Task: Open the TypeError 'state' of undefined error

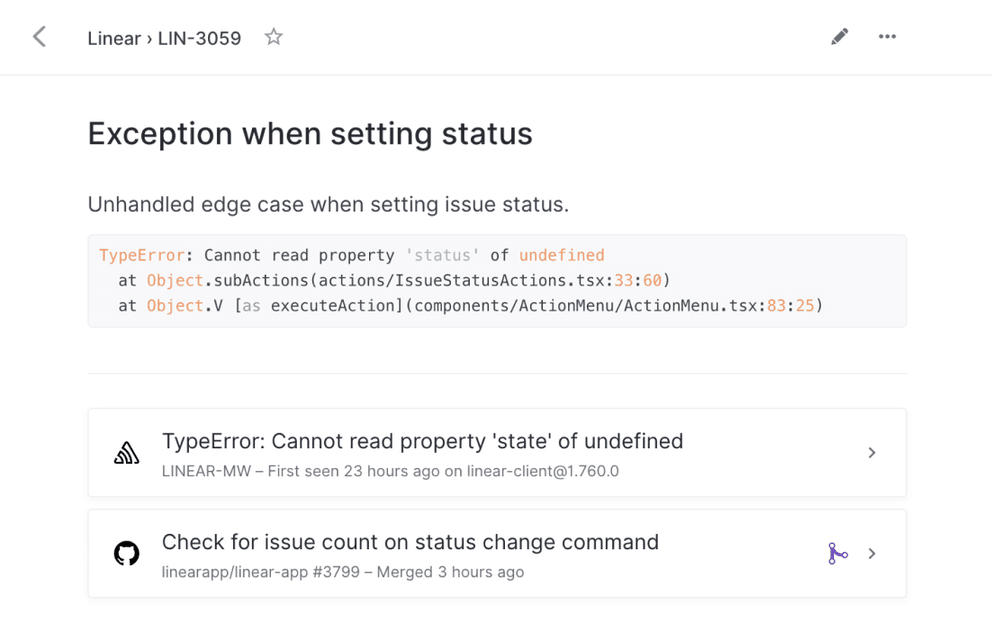Action: [x=421, y=441]
